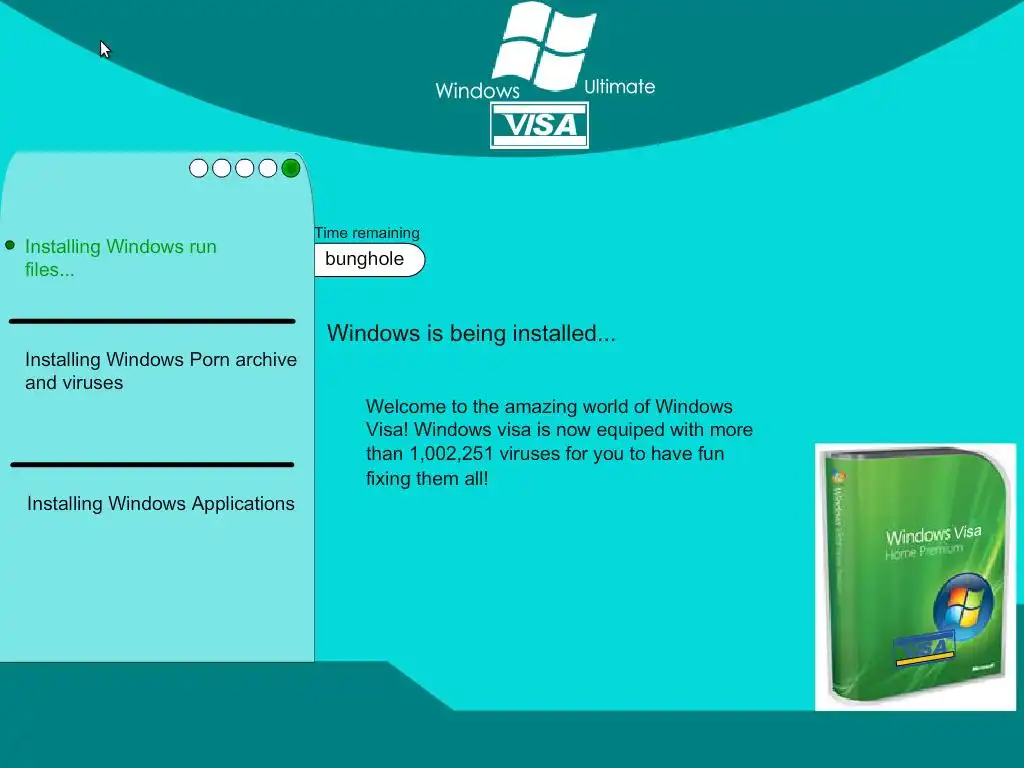Click the second white progress dot

(221, 168)
